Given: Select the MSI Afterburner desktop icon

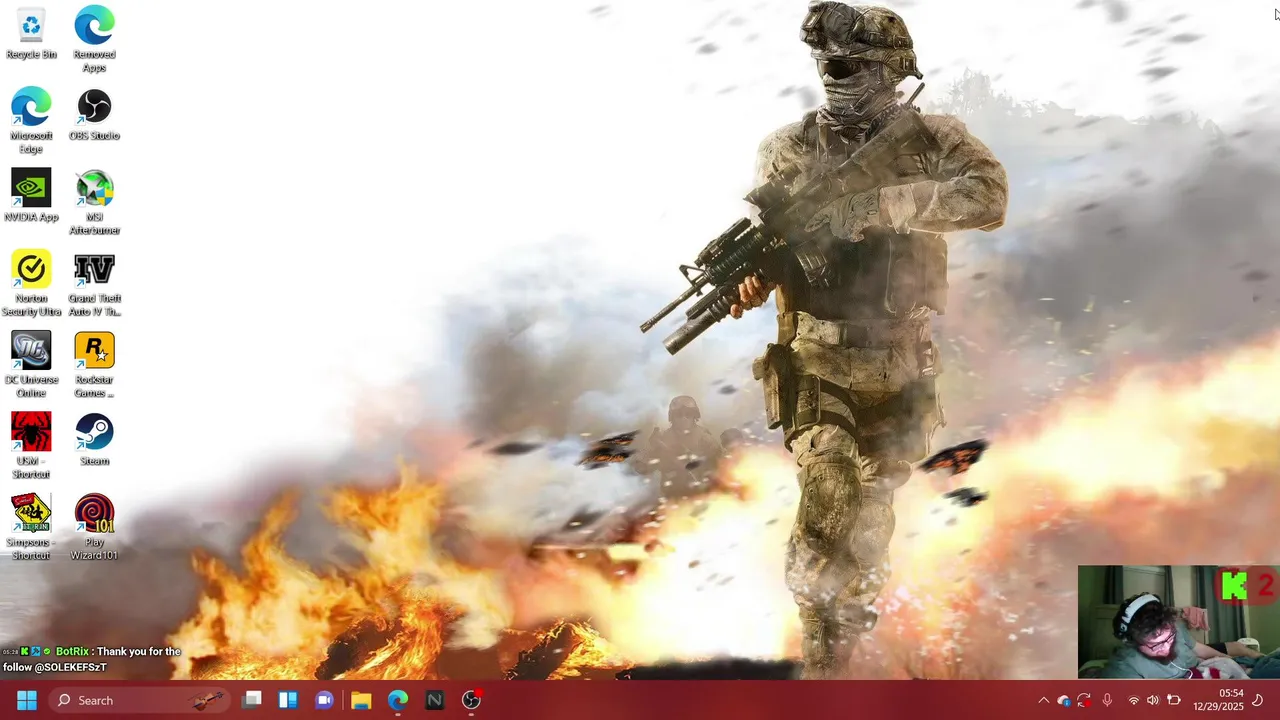Looking at the screenshot, I should pyautogui.click(x=94, y=203).
